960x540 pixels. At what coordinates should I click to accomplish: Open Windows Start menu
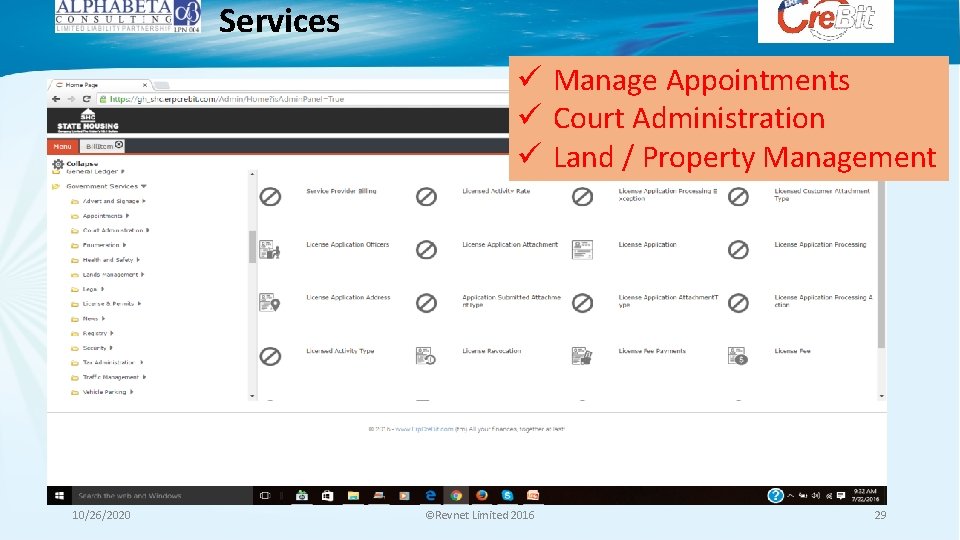[x=59, y=495]
